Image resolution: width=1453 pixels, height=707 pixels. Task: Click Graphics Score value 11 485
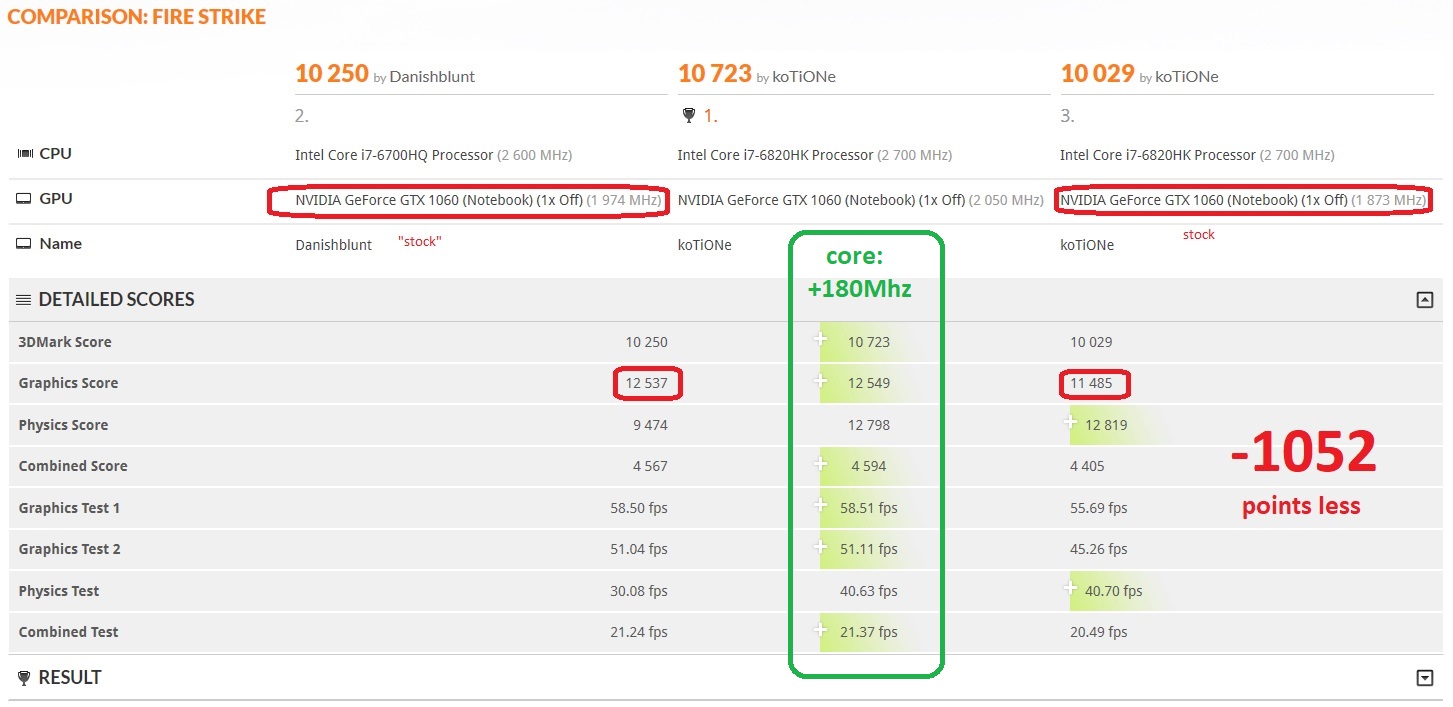(x=1091, y=384)
